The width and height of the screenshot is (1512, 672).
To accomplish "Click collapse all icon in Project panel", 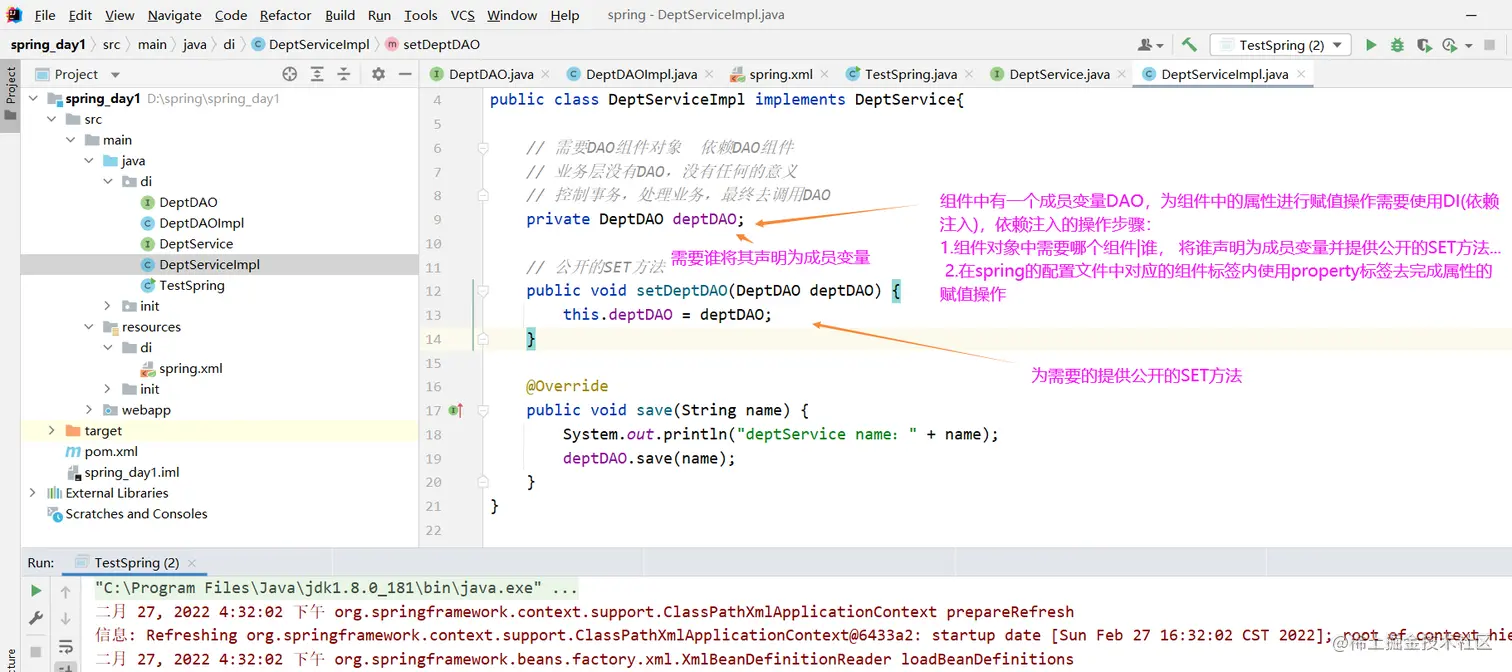I will [x=344, y=74].
